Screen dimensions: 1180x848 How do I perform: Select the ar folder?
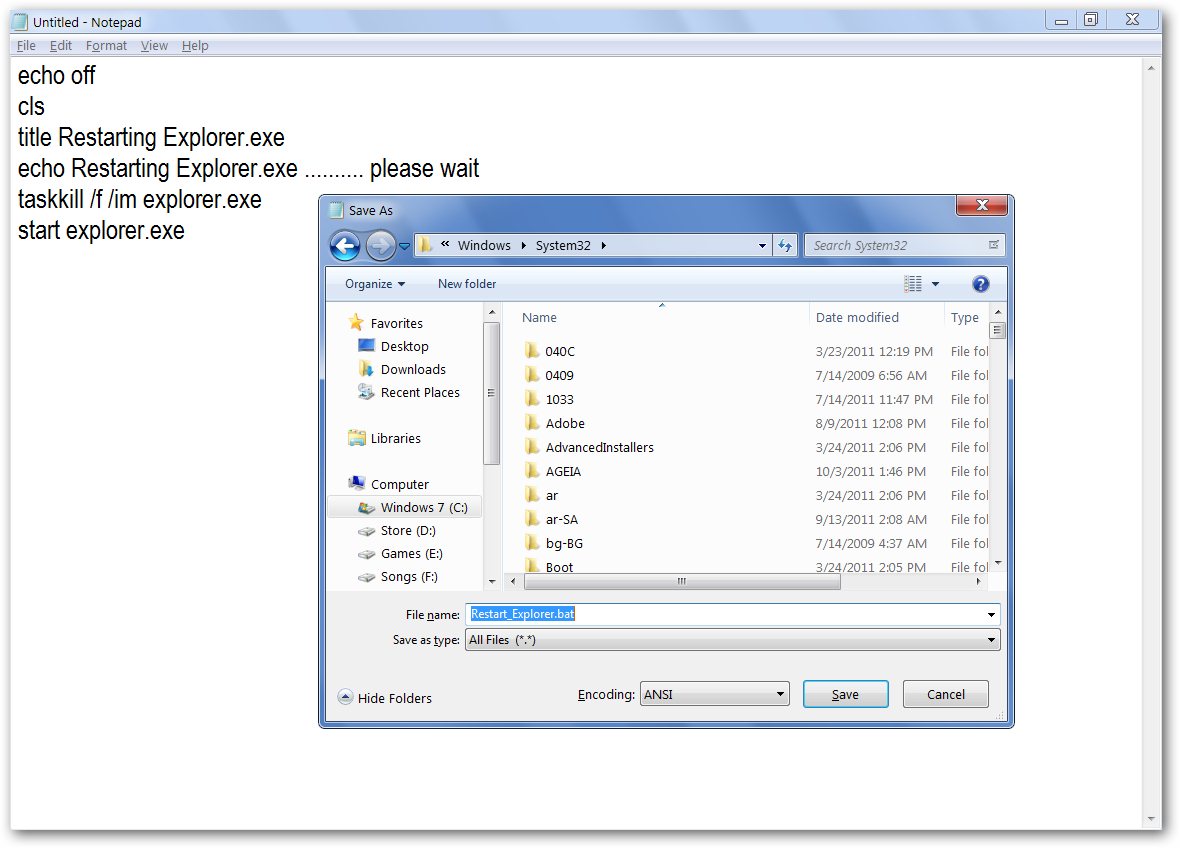tap(542, 495)
